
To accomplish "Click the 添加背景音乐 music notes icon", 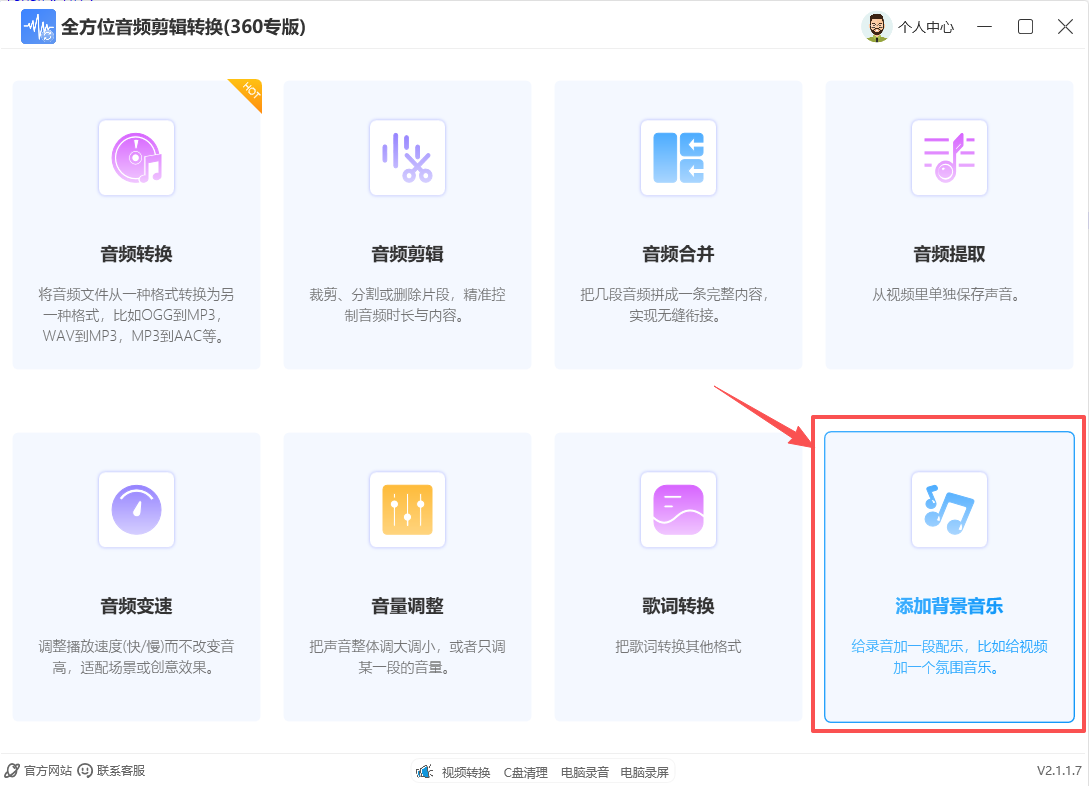I will (x=948, y=510).
